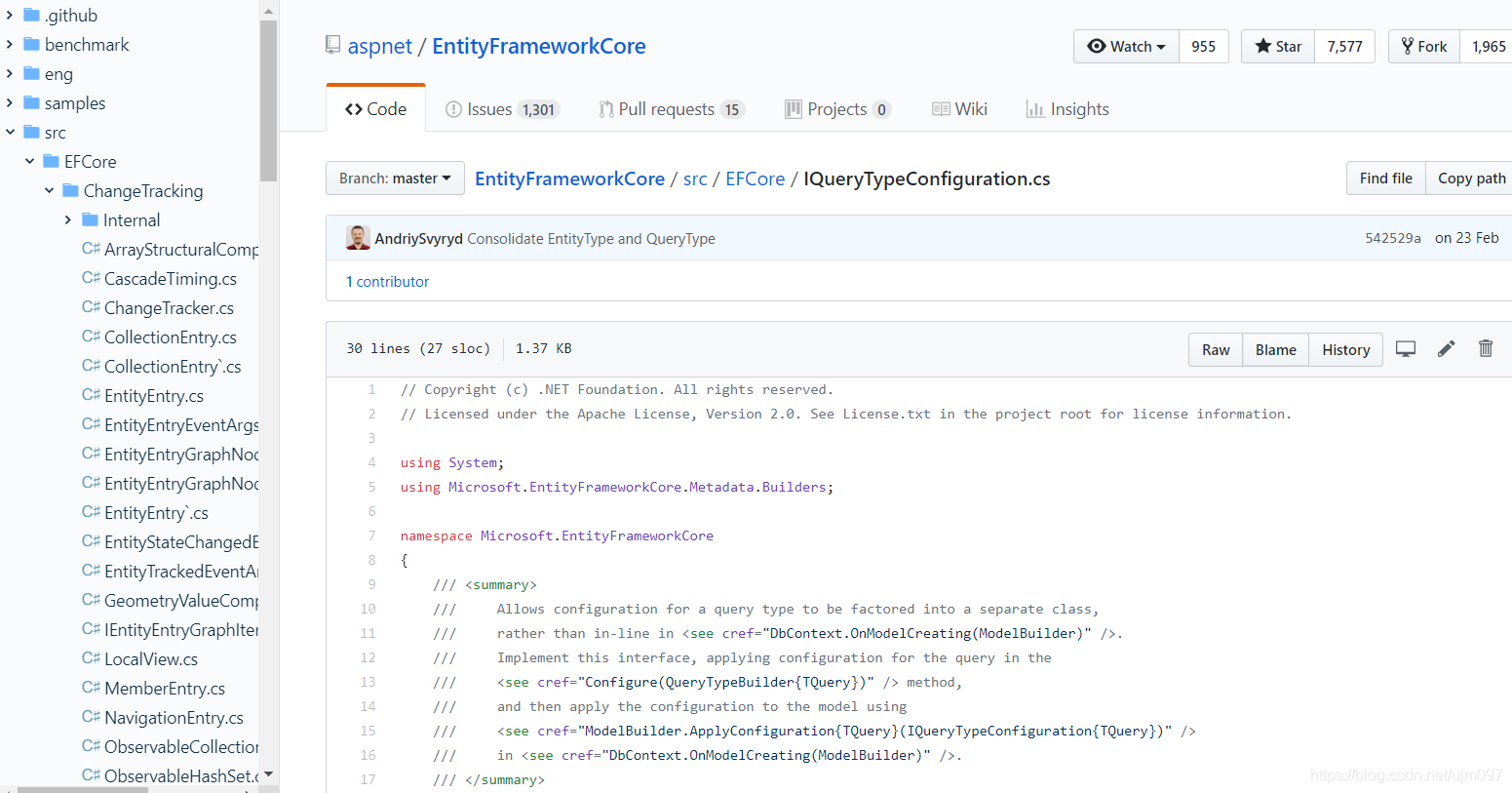Click the Internal folder icon
This screenshot has width=1512, height=793.
90,219
